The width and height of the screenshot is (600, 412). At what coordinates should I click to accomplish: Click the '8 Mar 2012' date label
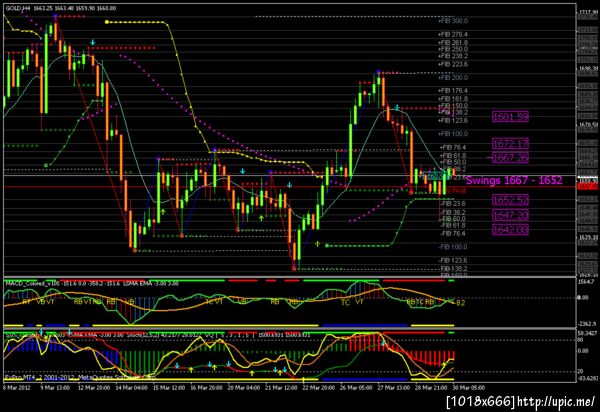pyautogui.click(x=16, y=388)
